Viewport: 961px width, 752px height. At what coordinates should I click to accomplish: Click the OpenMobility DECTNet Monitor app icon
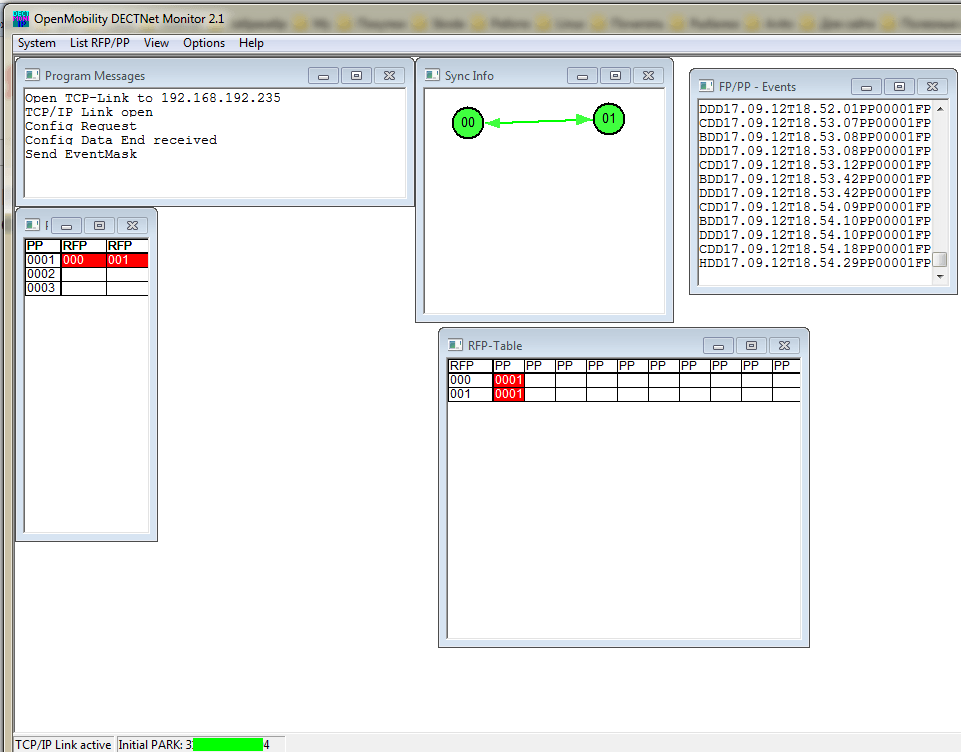click(x=21, y=19)
